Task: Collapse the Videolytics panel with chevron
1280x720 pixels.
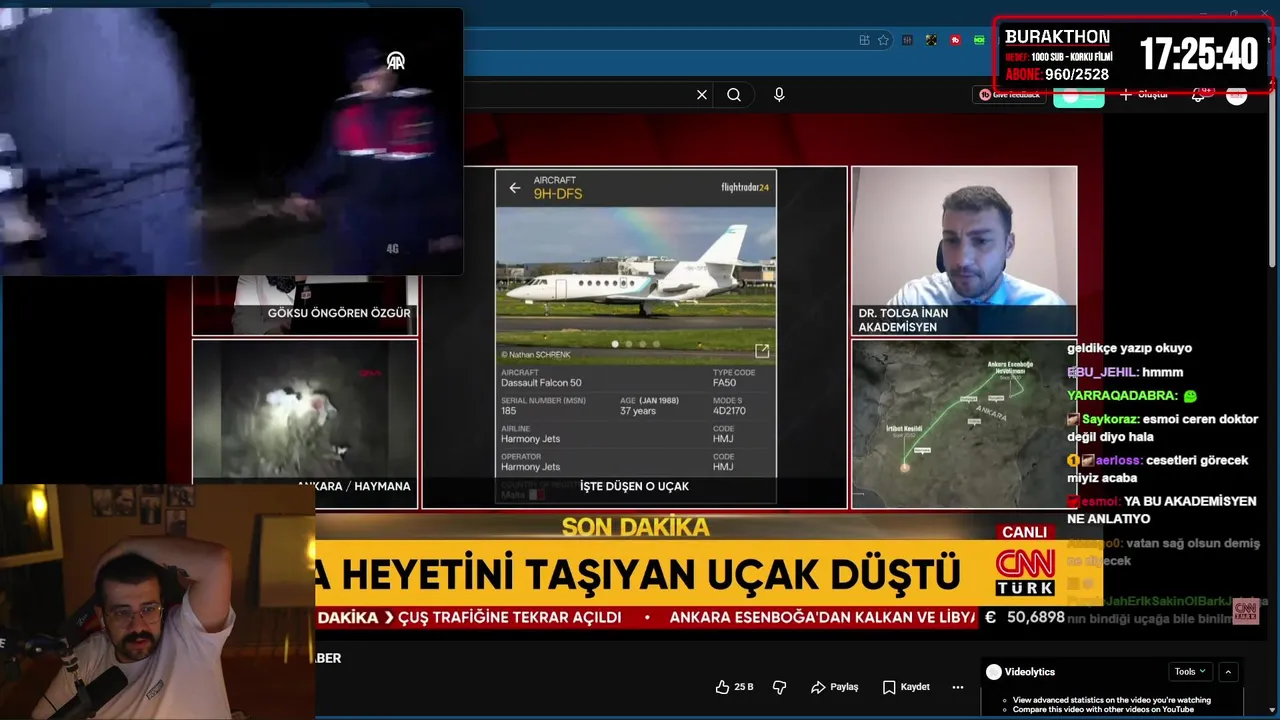Action: point(1228,672)
